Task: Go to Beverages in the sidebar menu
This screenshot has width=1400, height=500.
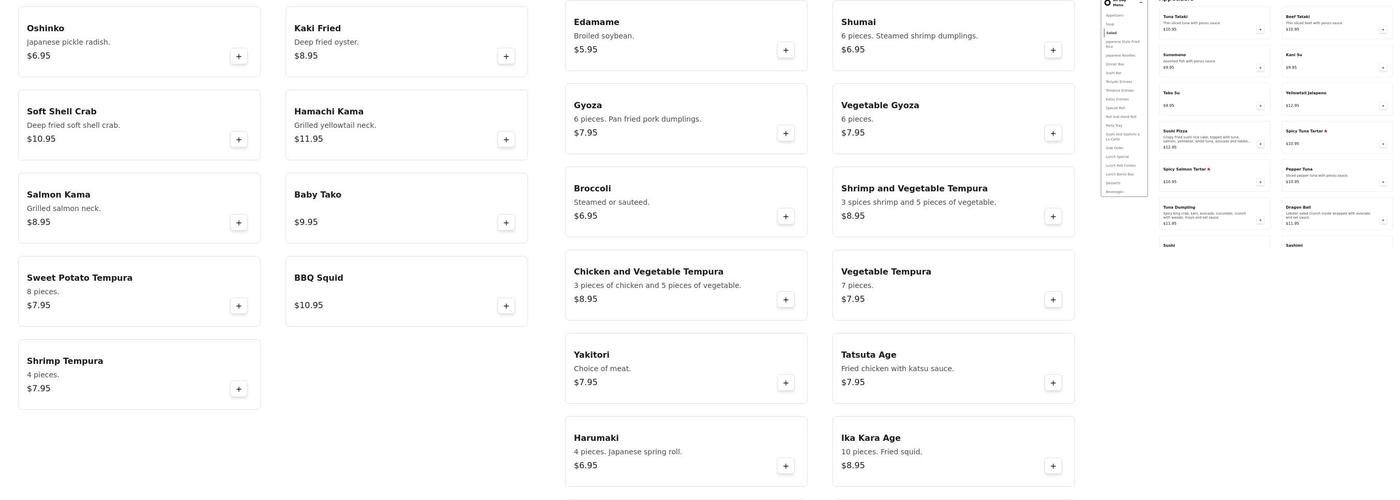Action: pos(1114,192)
